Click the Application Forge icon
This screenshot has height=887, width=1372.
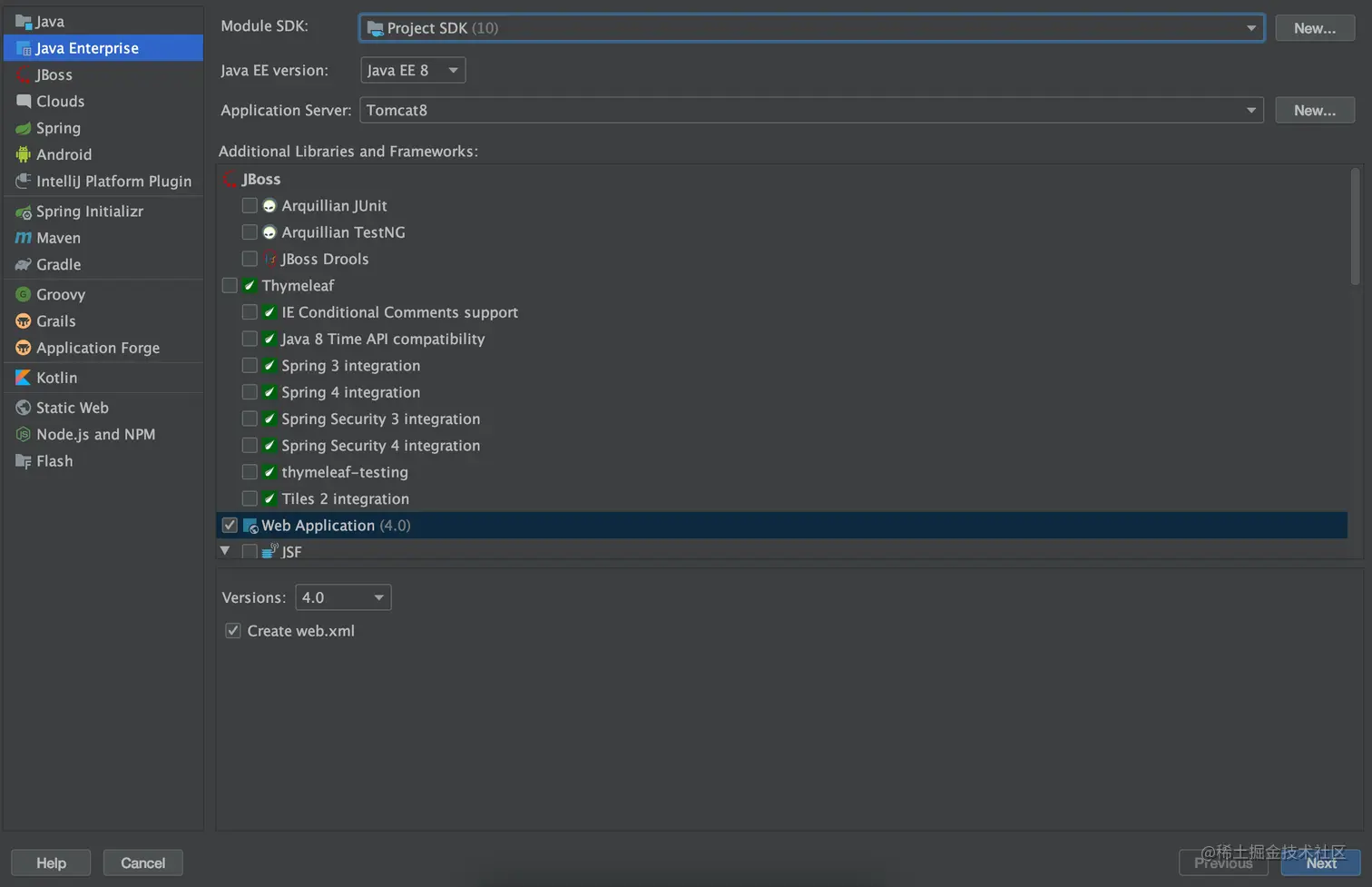pyautogui.click(x=24, y=348)
